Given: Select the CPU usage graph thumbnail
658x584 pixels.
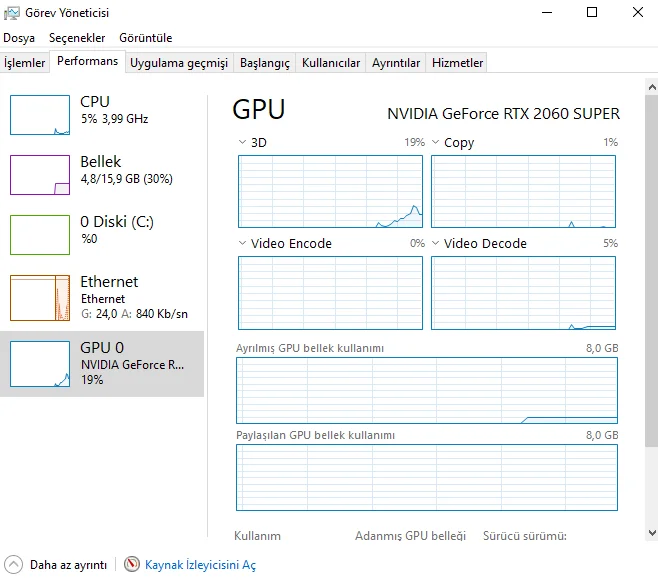Looking at the screenshot, I should (x=40, y=115).
